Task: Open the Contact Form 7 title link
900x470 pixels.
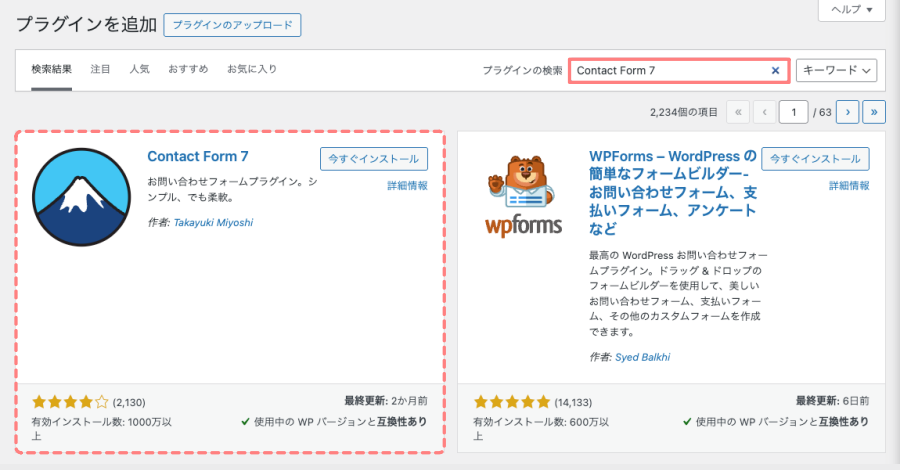Action: (x=198, y=157)
